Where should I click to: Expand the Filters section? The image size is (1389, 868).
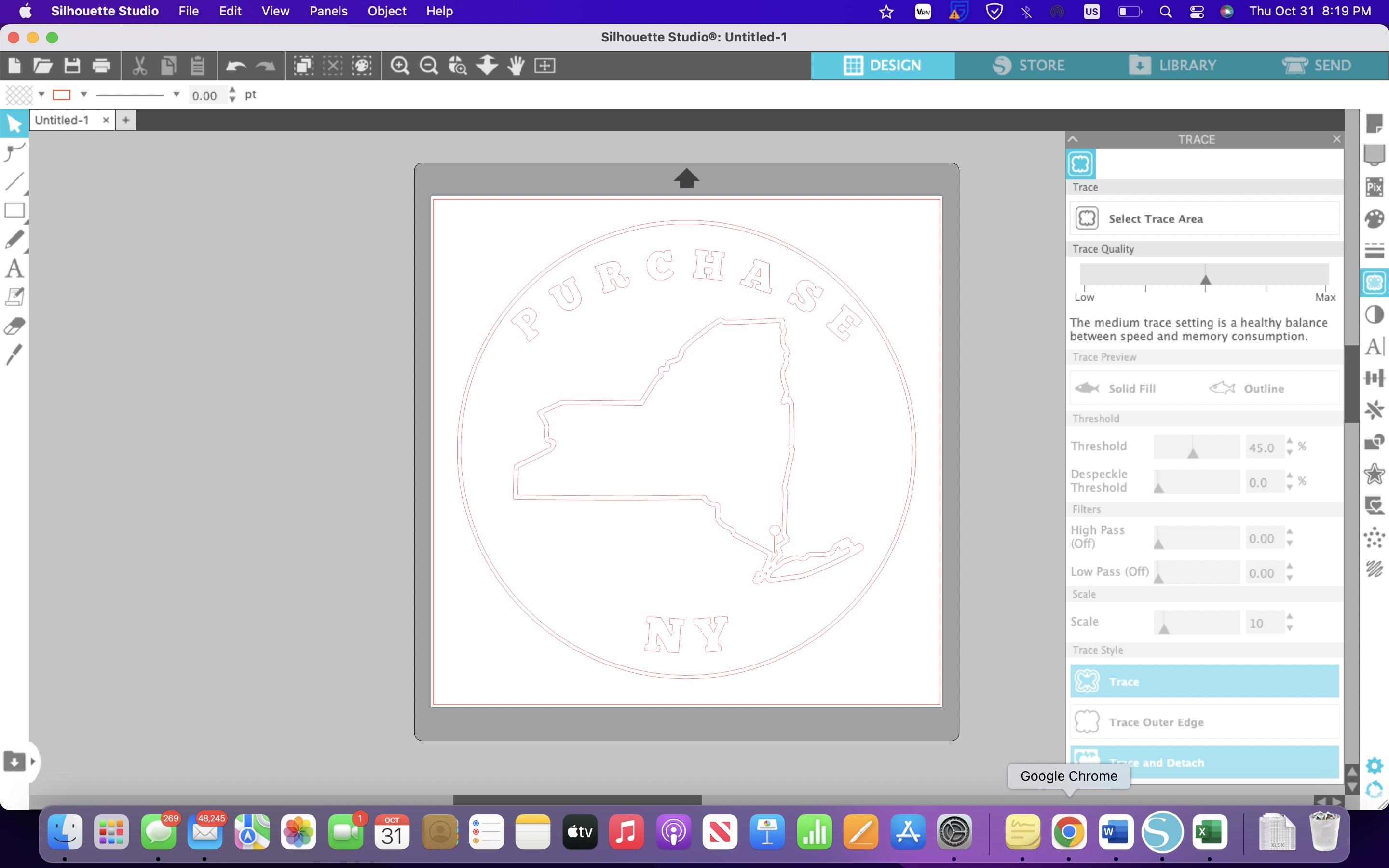click(1086, 509)
